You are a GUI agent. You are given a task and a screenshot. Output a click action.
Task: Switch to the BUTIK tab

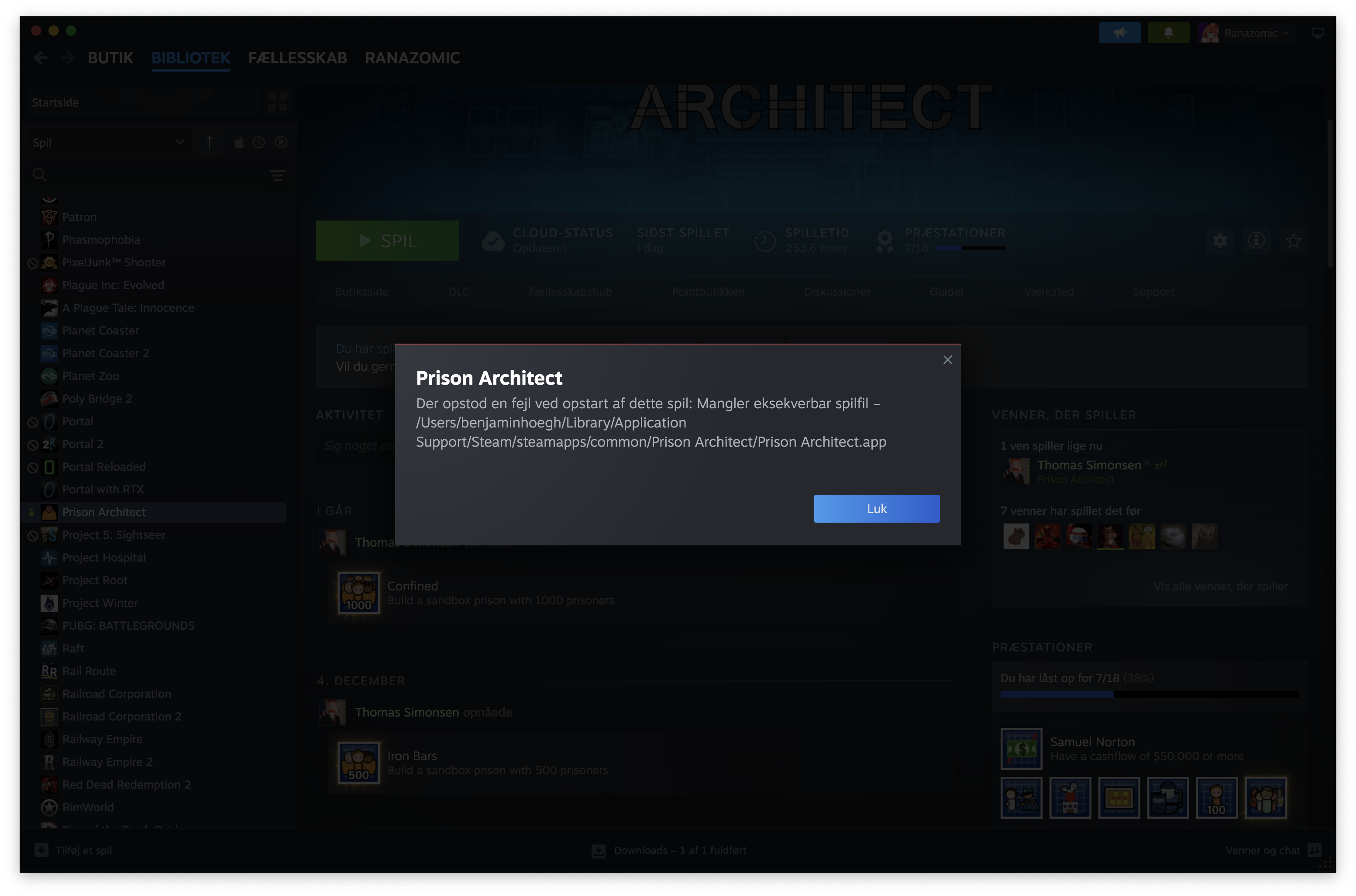110,58
